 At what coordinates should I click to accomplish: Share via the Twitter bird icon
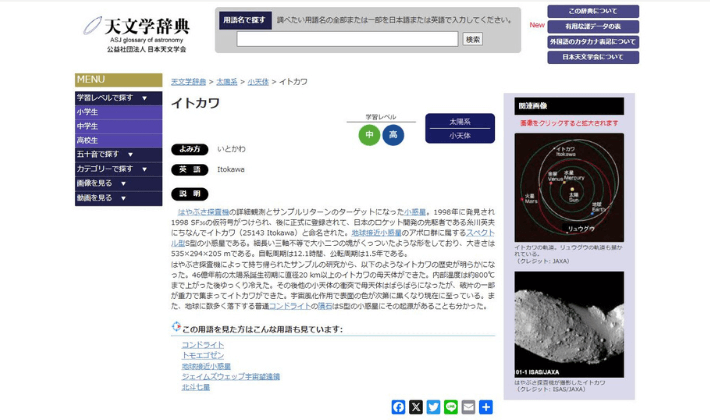[x=433, y=407]
